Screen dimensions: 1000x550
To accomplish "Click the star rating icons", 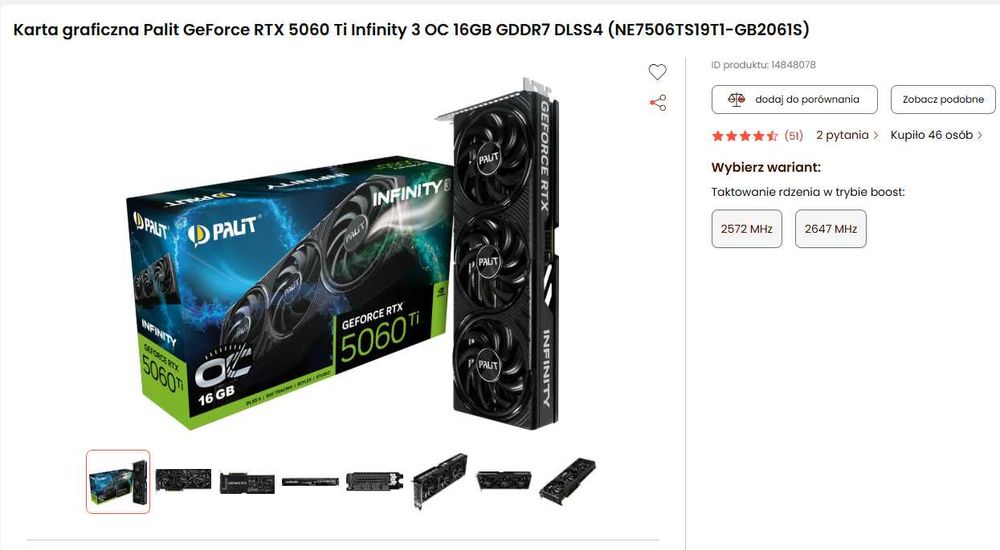I will 744,135.
